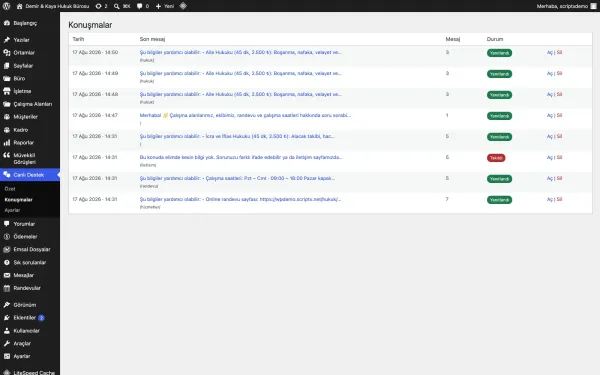The image size is (600, 375).
Task: Click the Yazılar pin icon
Action: (x=7, y=40)
